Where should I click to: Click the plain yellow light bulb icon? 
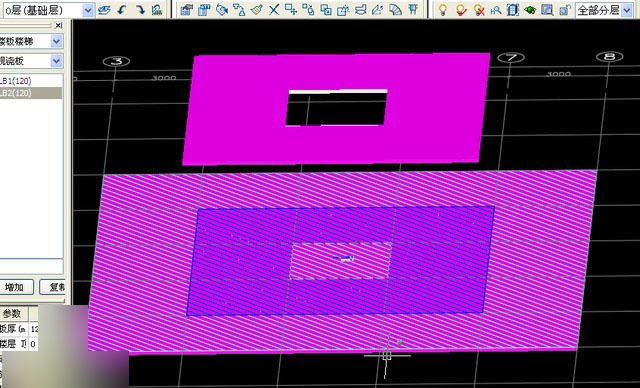[442, 9]
